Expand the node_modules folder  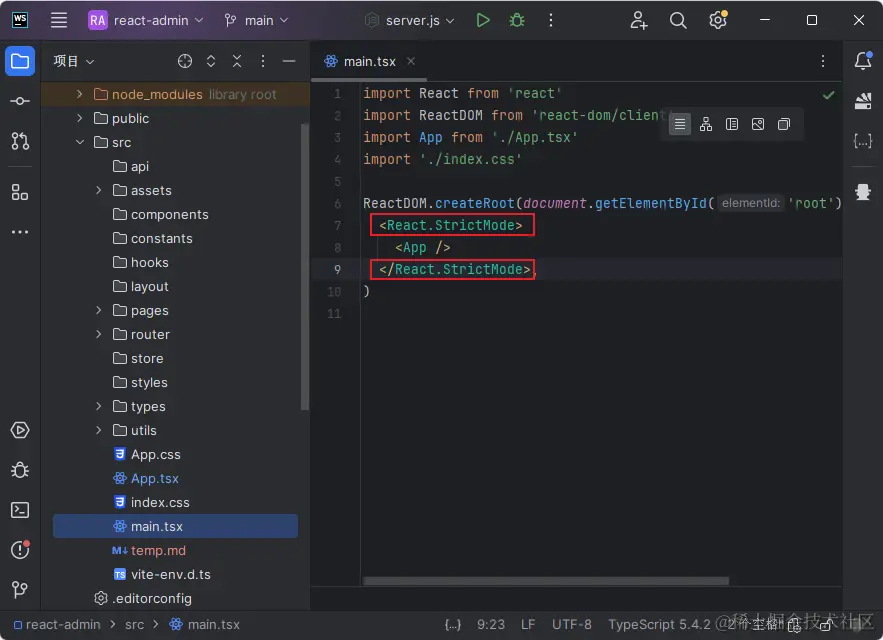click(79, 94)
